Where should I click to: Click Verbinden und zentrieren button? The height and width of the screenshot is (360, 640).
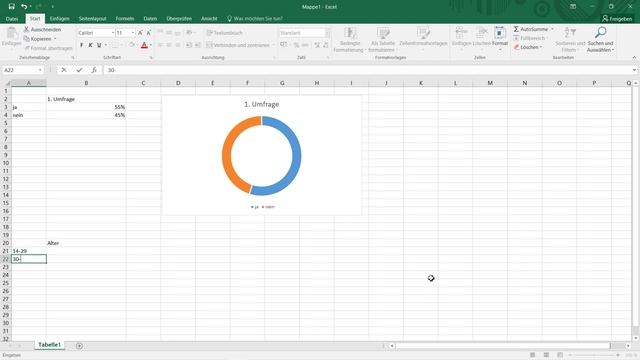point(238,45)
